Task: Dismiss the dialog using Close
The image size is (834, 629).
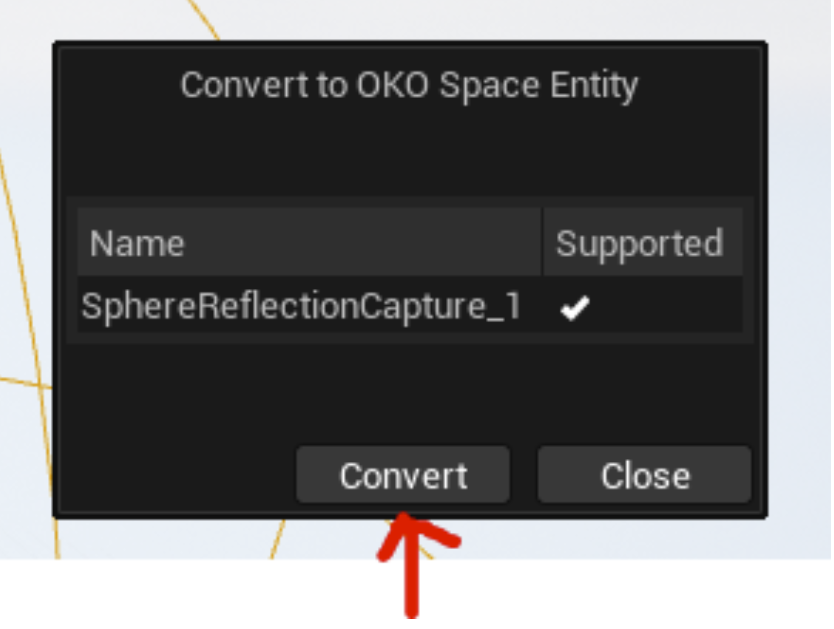Action: tap(644, 475)
